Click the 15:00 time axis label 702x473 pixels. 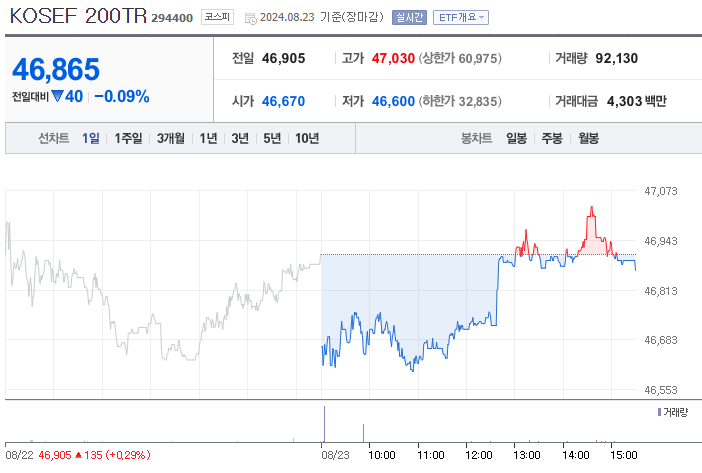pos(623,455)
